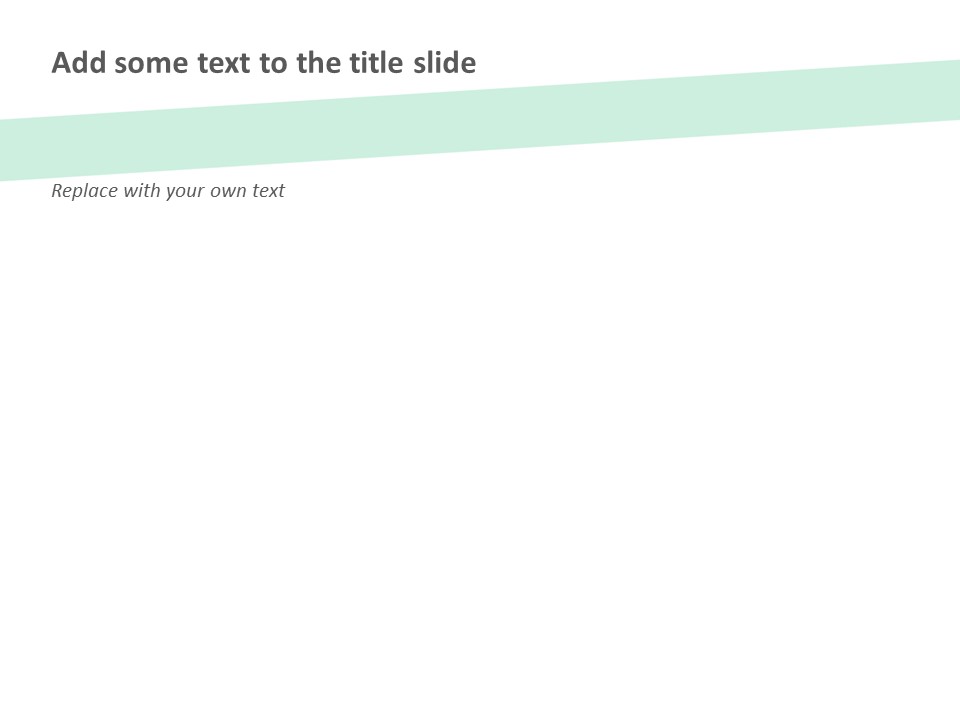This screenshot has height=720, width=960.
Task: Place cursor just before 'Replace' in subtitle
Action: pos(52,190)
